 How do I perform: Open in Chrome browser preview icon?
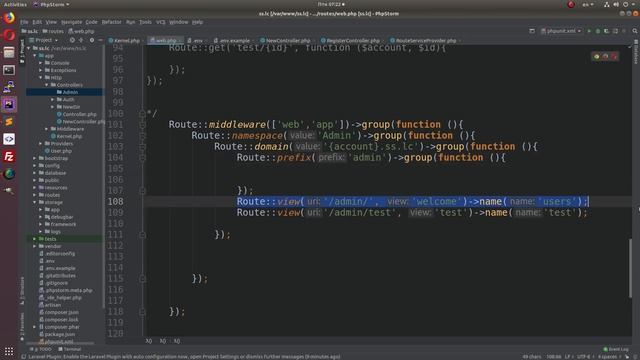pos(596,56)
